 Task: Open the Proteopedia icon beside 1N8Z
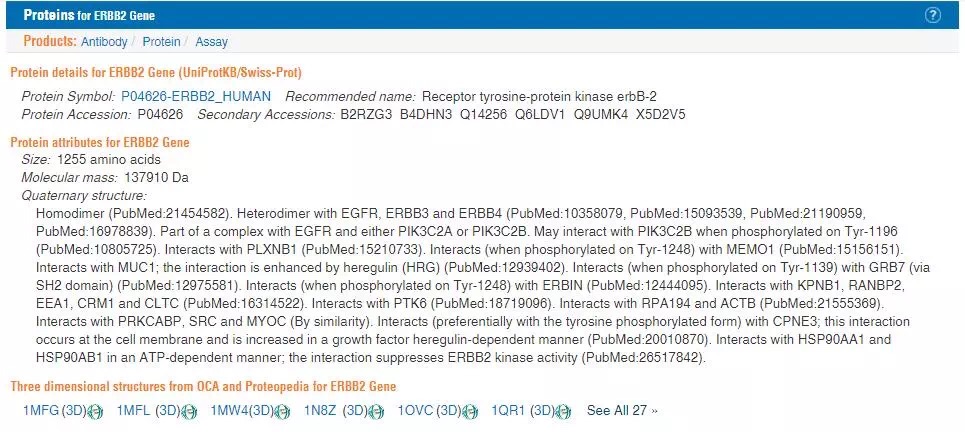[x=376, y=411]
